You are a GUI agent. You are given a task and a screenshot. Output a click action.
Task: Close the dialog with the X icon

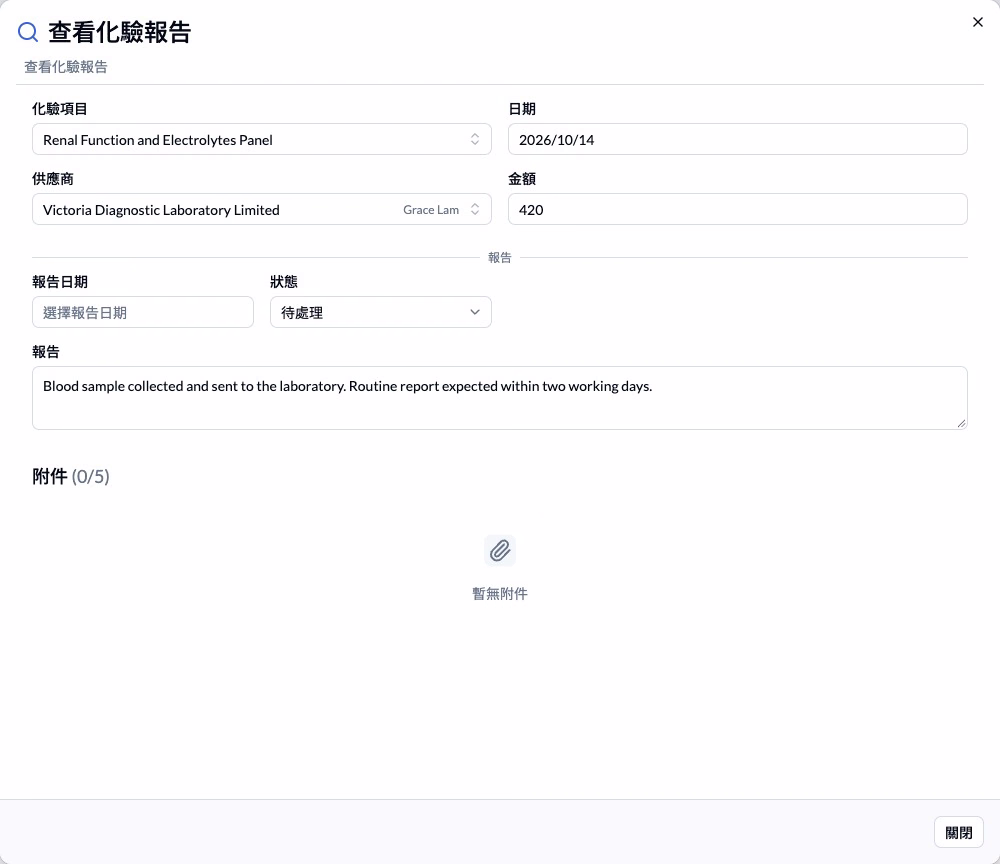coord(977,22)
